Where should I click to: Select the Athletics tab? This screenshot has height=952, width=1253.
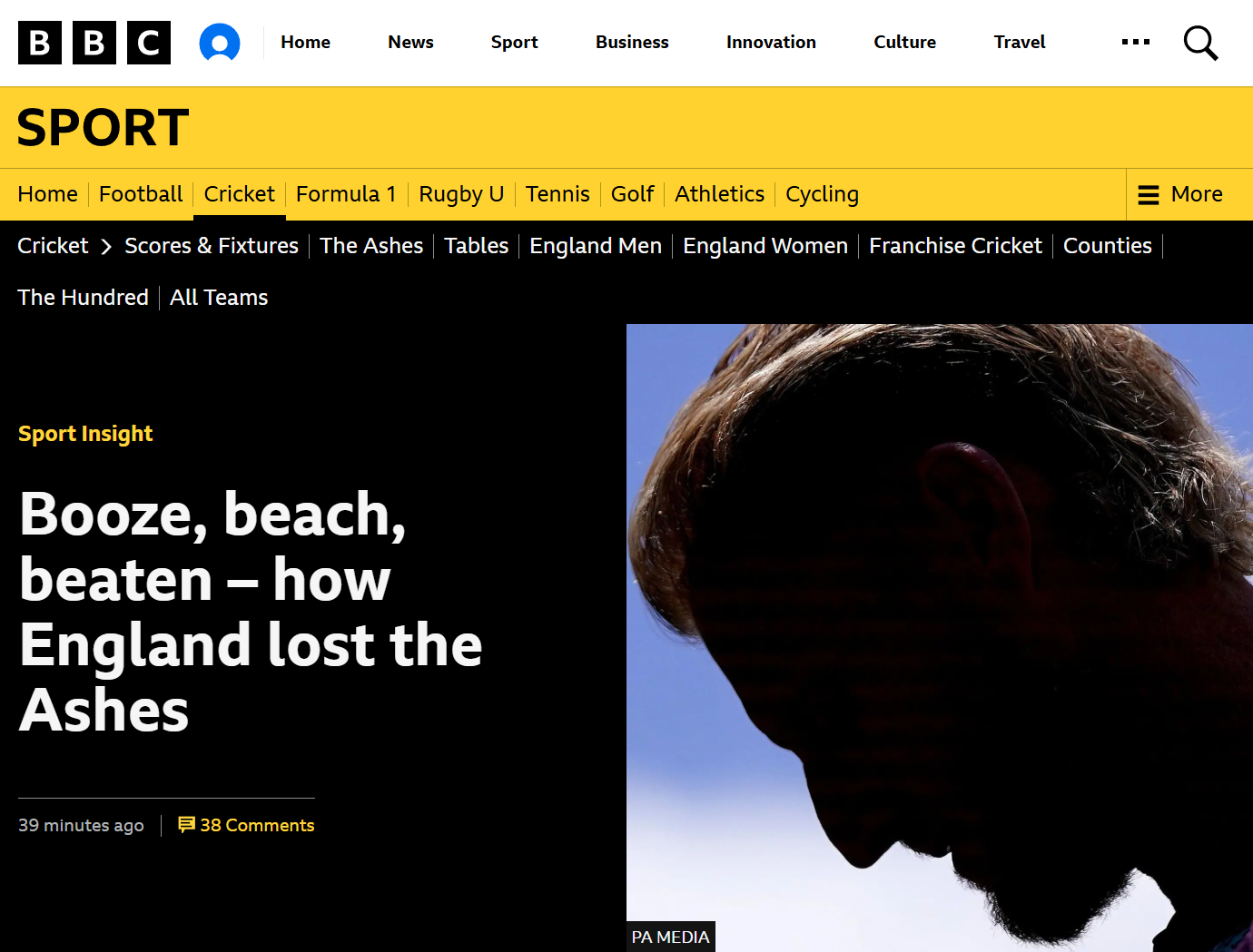(x=720, y=194)
